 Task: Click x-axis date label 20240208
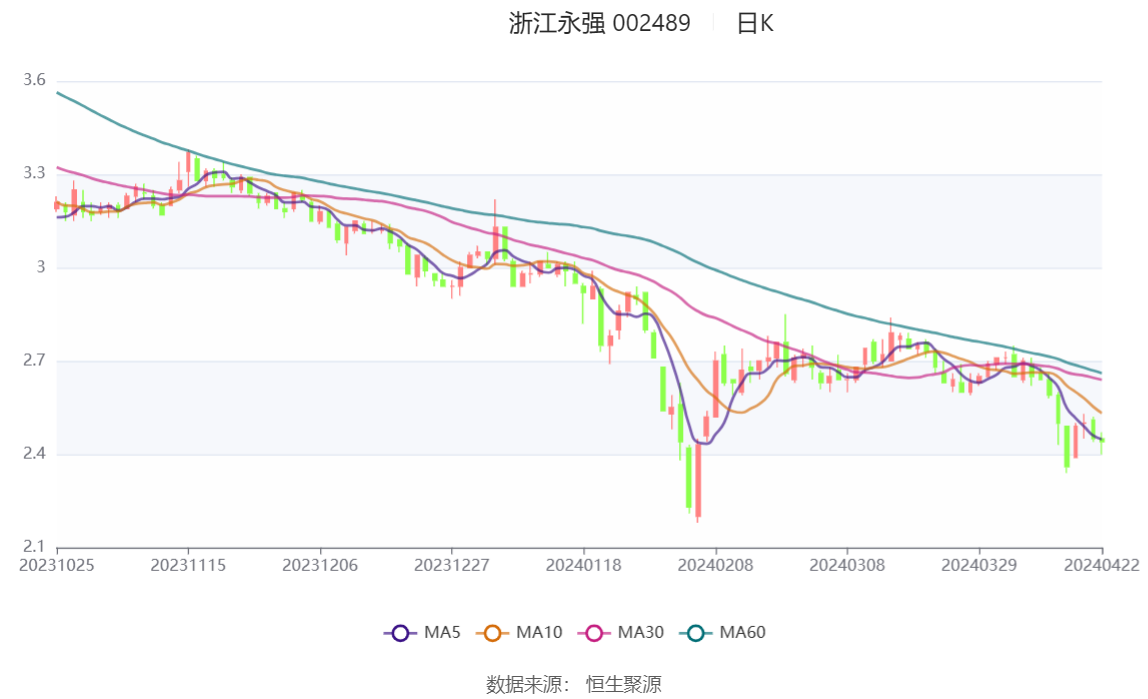[715, 566]
